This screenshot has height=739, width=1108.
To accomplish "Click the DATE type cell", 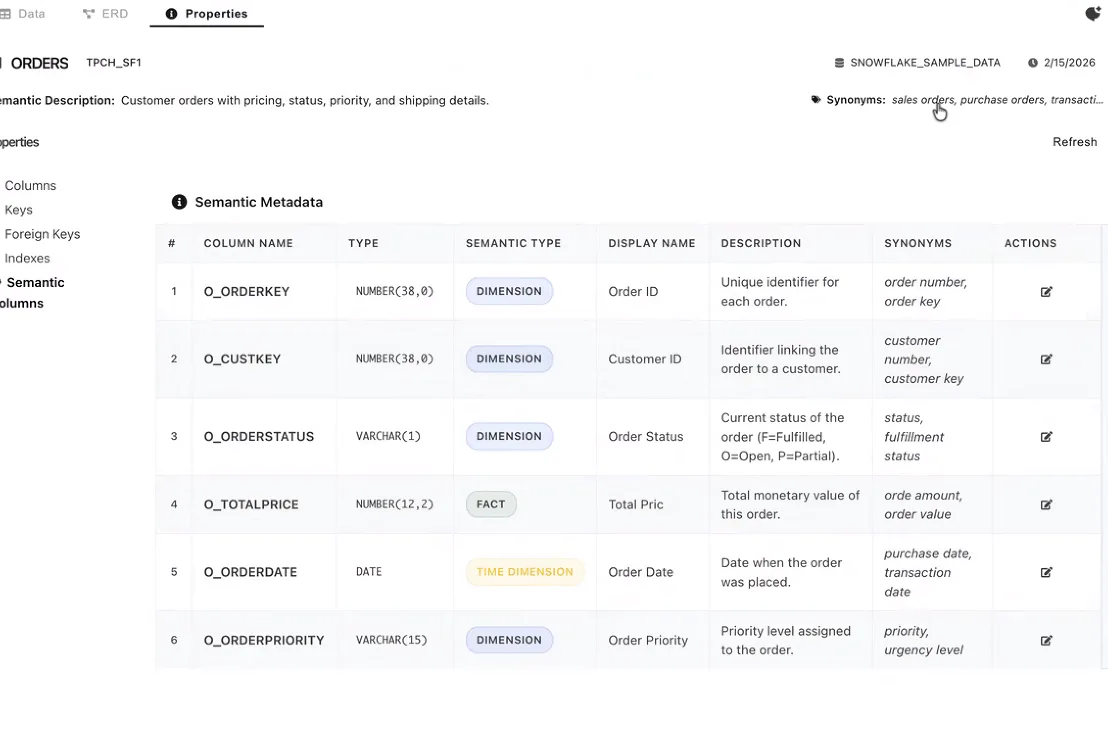I will tap(369, 572).
